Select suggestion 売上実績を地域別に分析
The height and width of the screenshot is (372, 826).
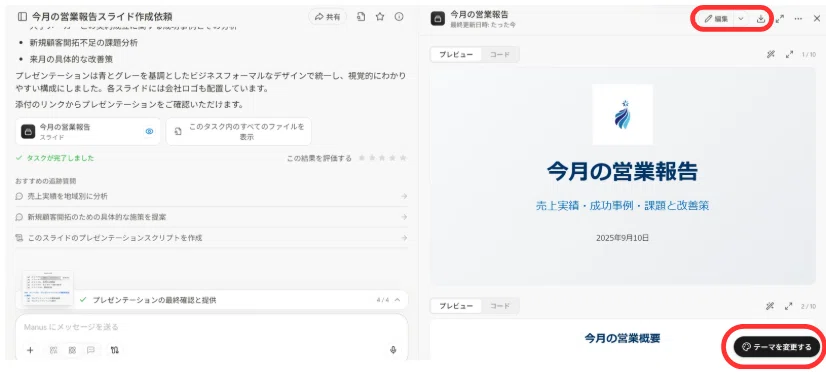click(x=211, y=196)
